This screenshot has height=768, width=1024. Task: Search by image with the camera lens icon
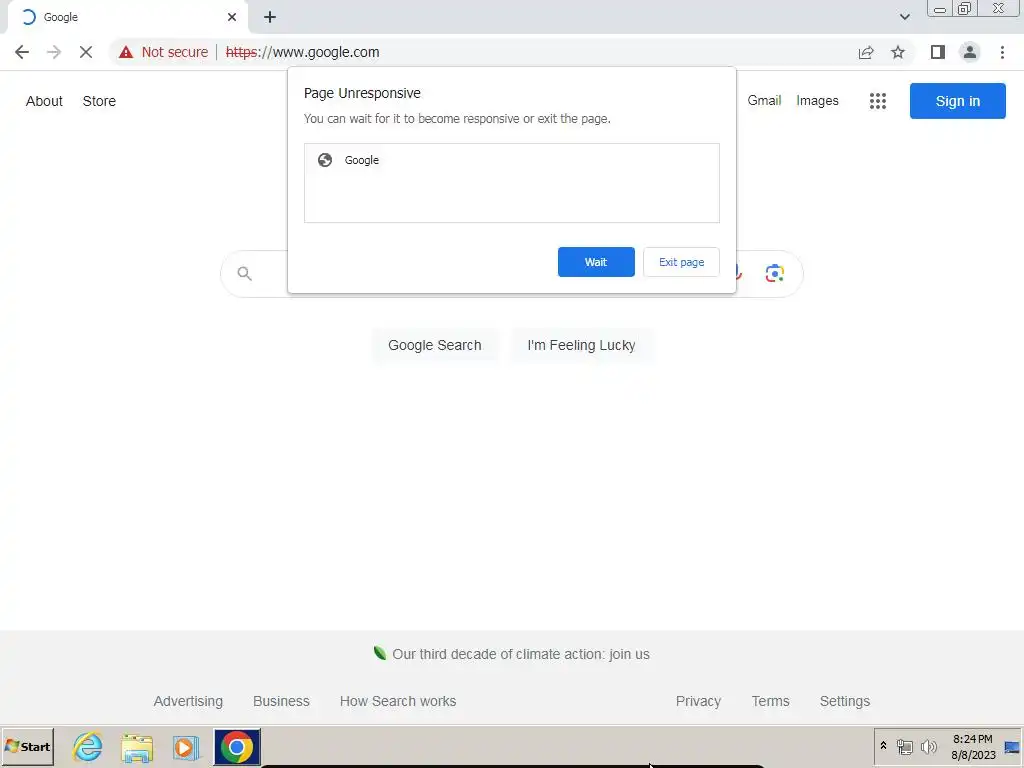775,273
